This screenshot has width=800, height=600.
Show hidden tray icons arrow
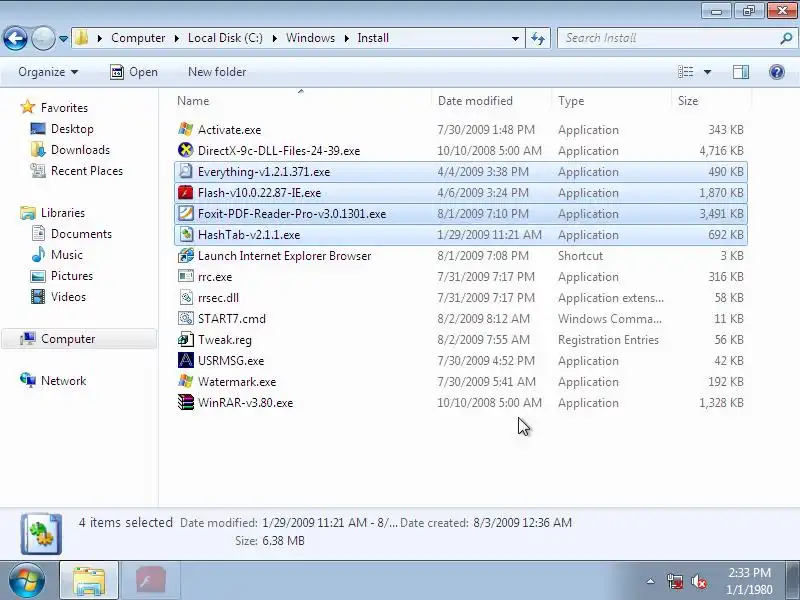651,581
